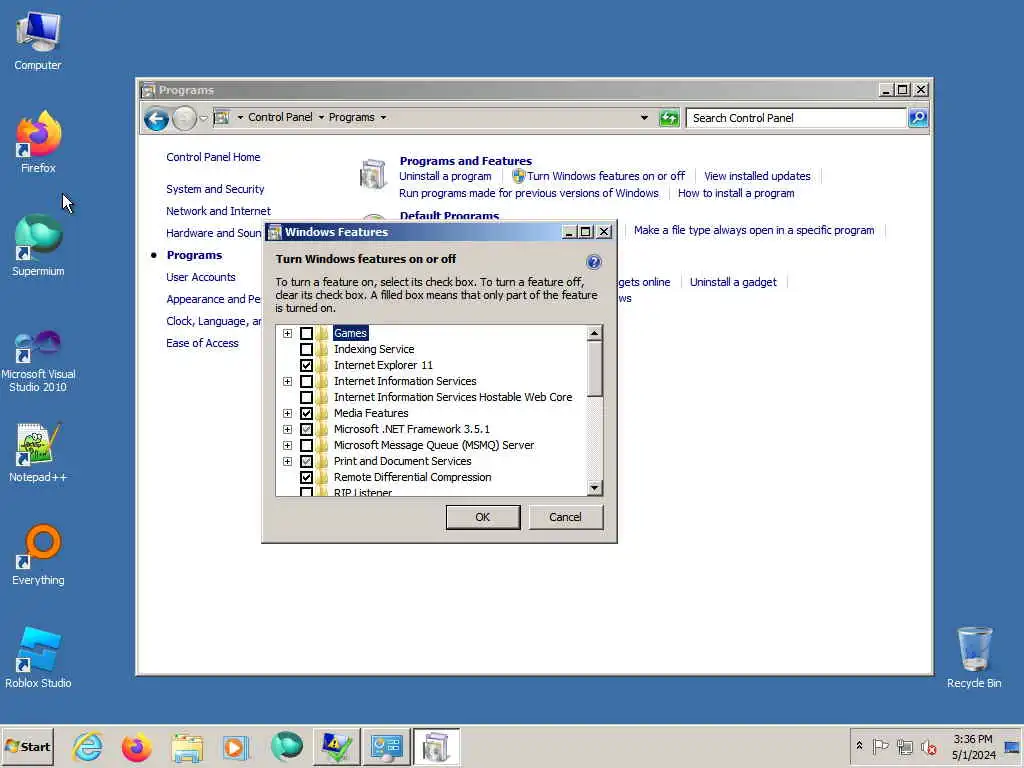Expand the Media Features tree node
The height and width of the screenshot is (768, 1024).
point(287,413)
